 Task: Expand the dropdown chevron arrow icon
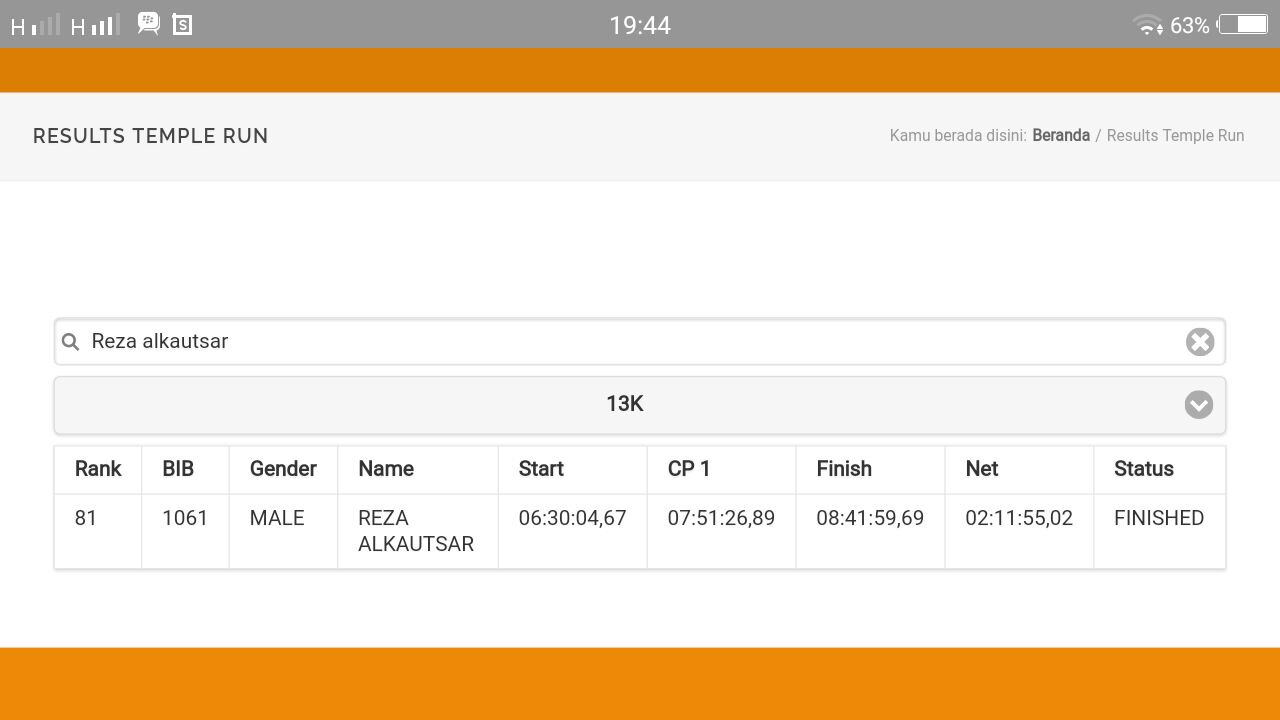pos(1199,404)
